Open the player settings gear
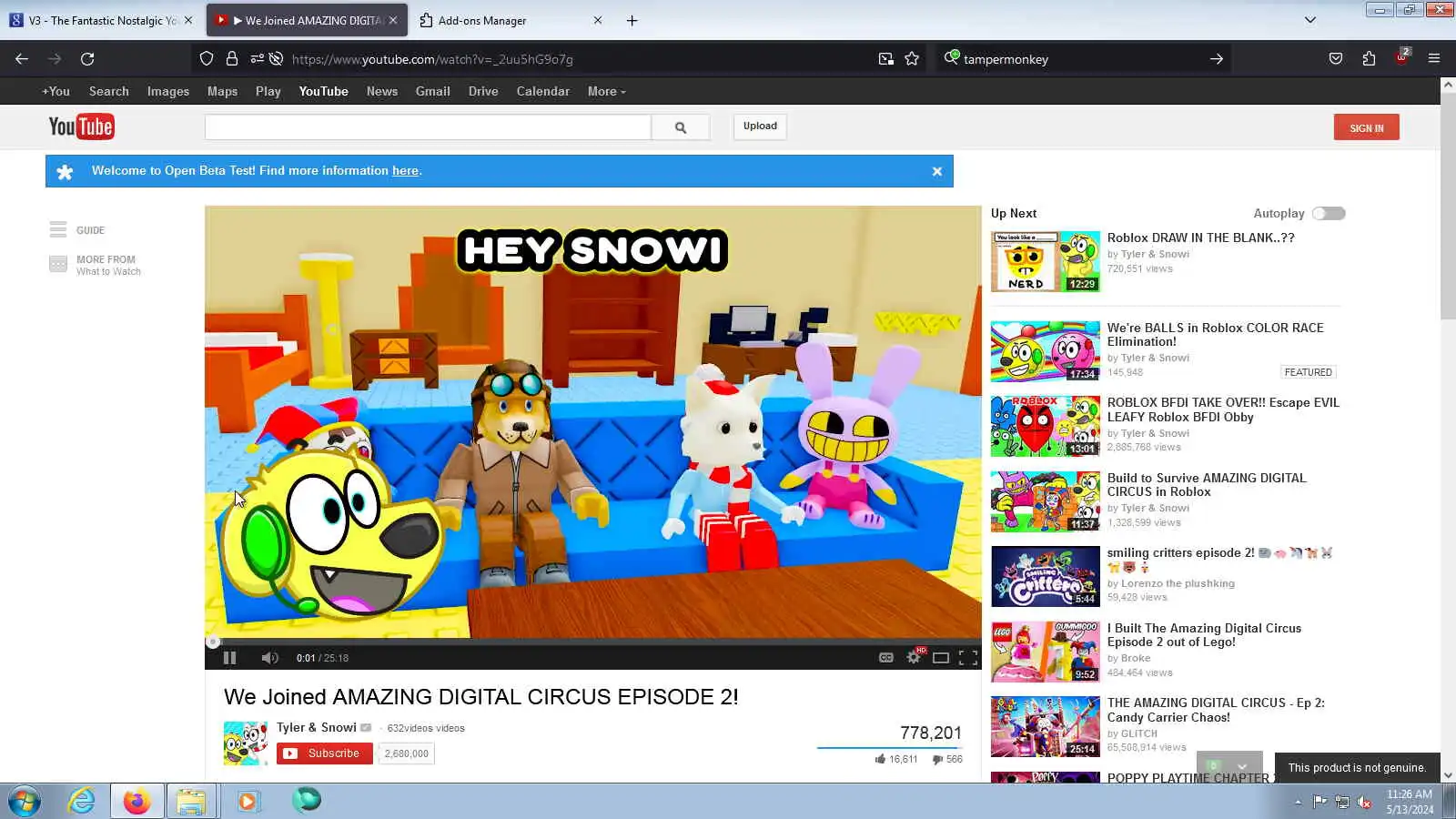The image size is (1456, 819). [914, 657]
